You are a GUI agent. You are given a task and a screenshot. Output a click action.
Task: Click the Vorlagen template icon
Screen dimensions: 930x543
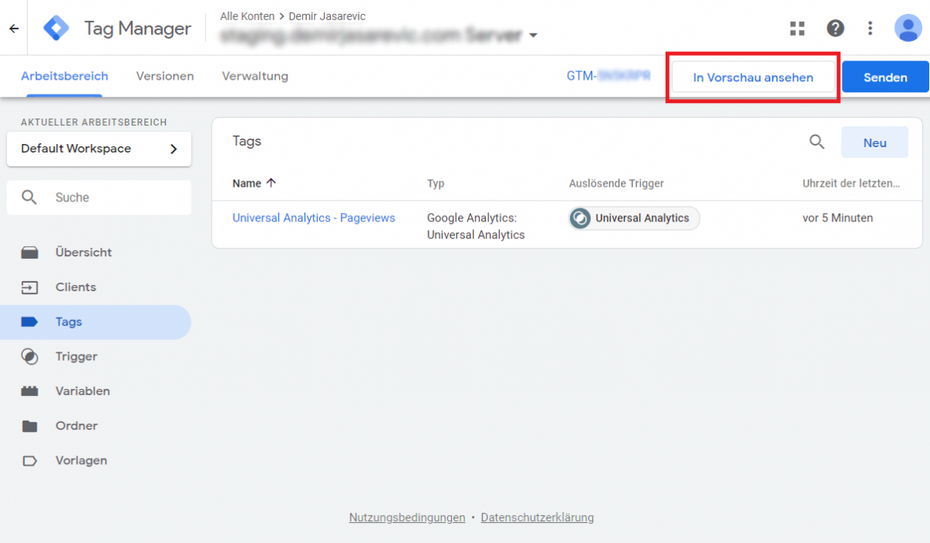coord(30,461)
